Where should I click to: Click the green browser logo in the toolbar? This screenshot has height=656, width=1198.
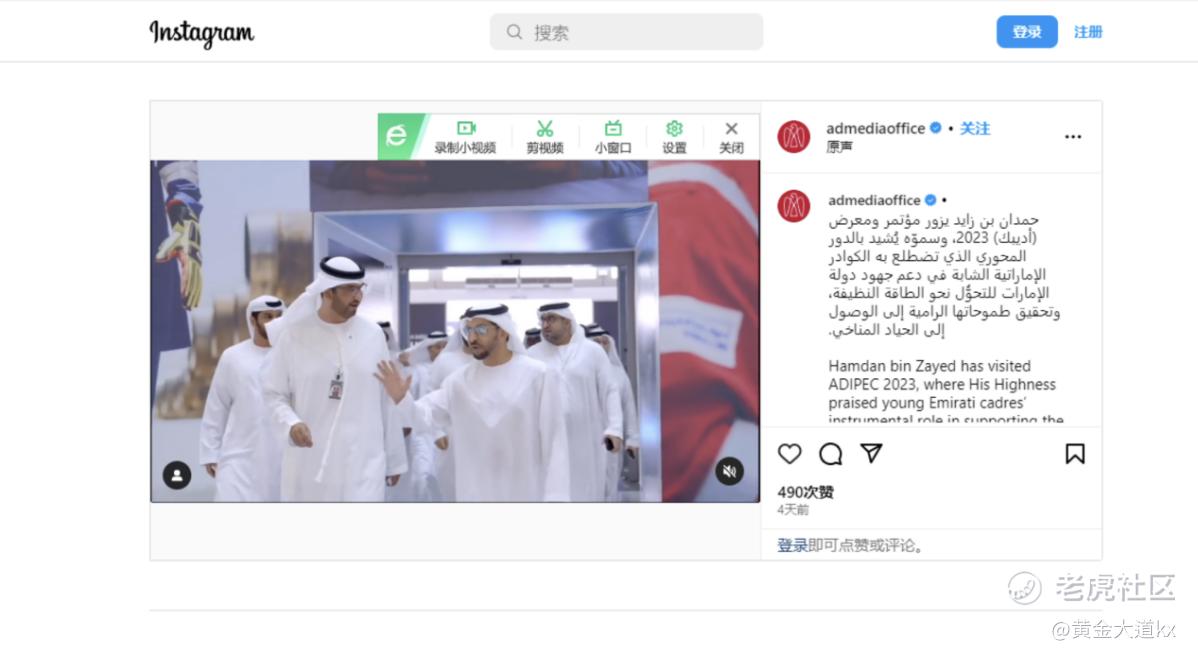pos(398,137)
